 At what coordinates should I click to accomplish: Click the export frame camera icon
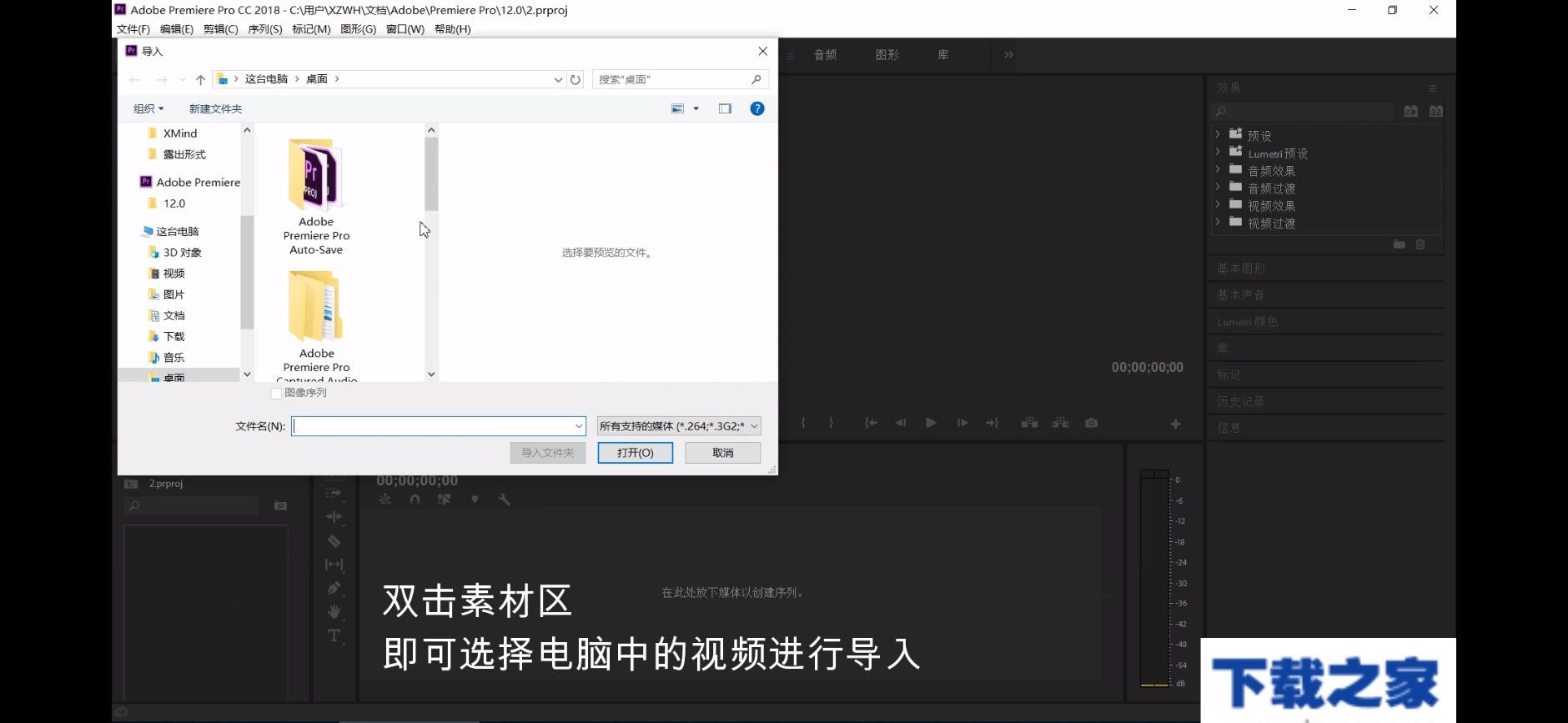click(x=1091, y=424)
